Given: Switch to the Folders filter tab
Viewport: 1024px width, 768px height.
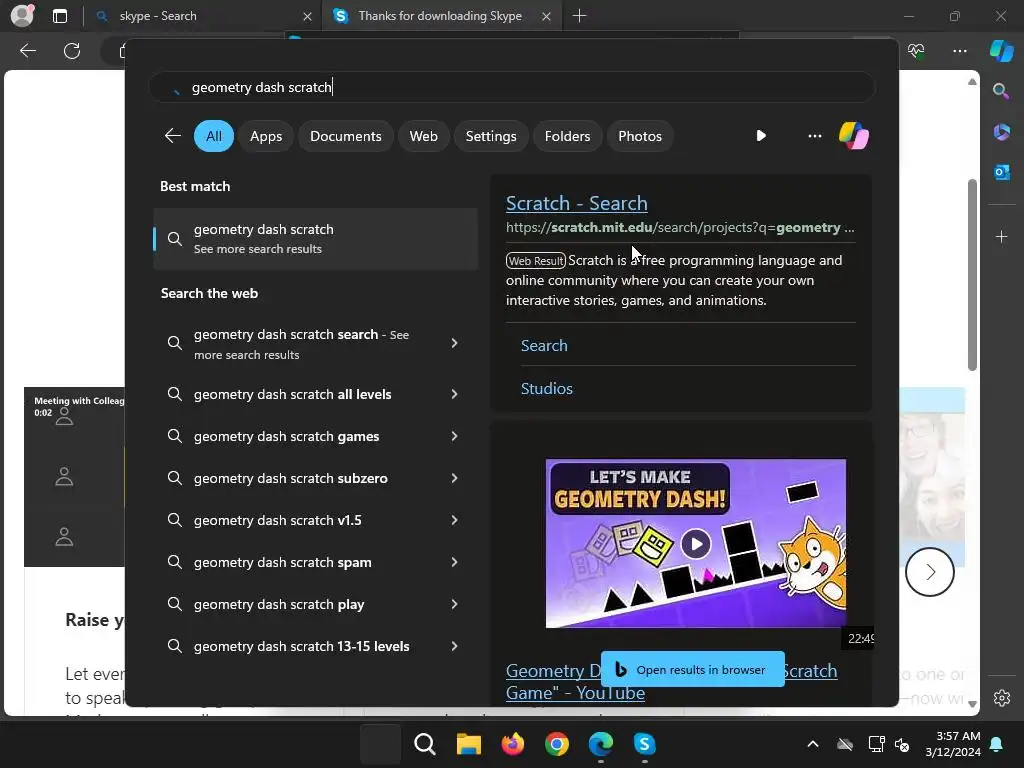Looking at the screenshot, I should [x=567, y=136].
